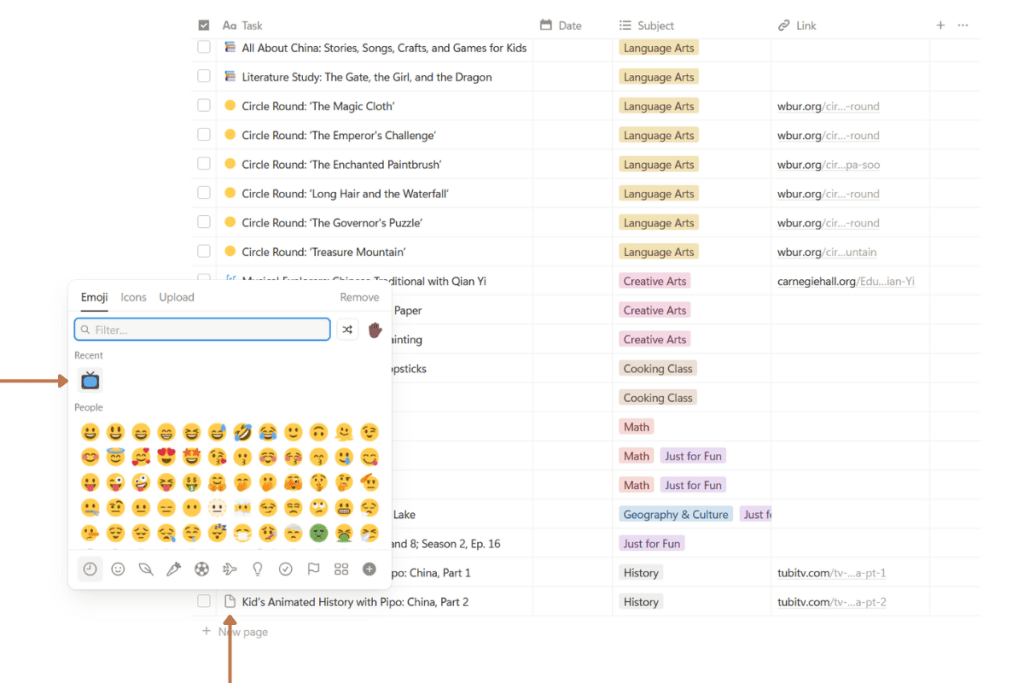This screenshot has height=683, width=1024.
Task: Switch to the Icons tab
Action: pyautogui.click(x=133, y=297)
